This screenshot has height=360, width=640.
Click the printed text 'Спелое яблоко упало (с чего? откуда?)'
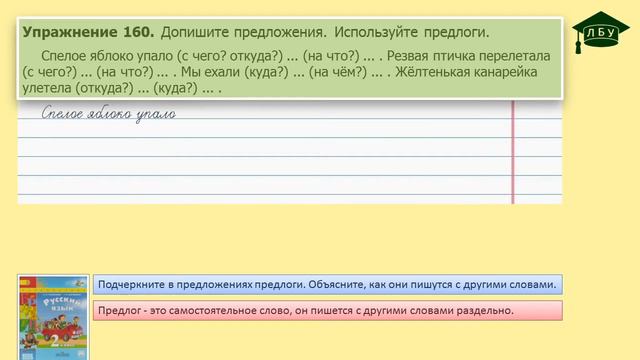click(x=162, y=56)
